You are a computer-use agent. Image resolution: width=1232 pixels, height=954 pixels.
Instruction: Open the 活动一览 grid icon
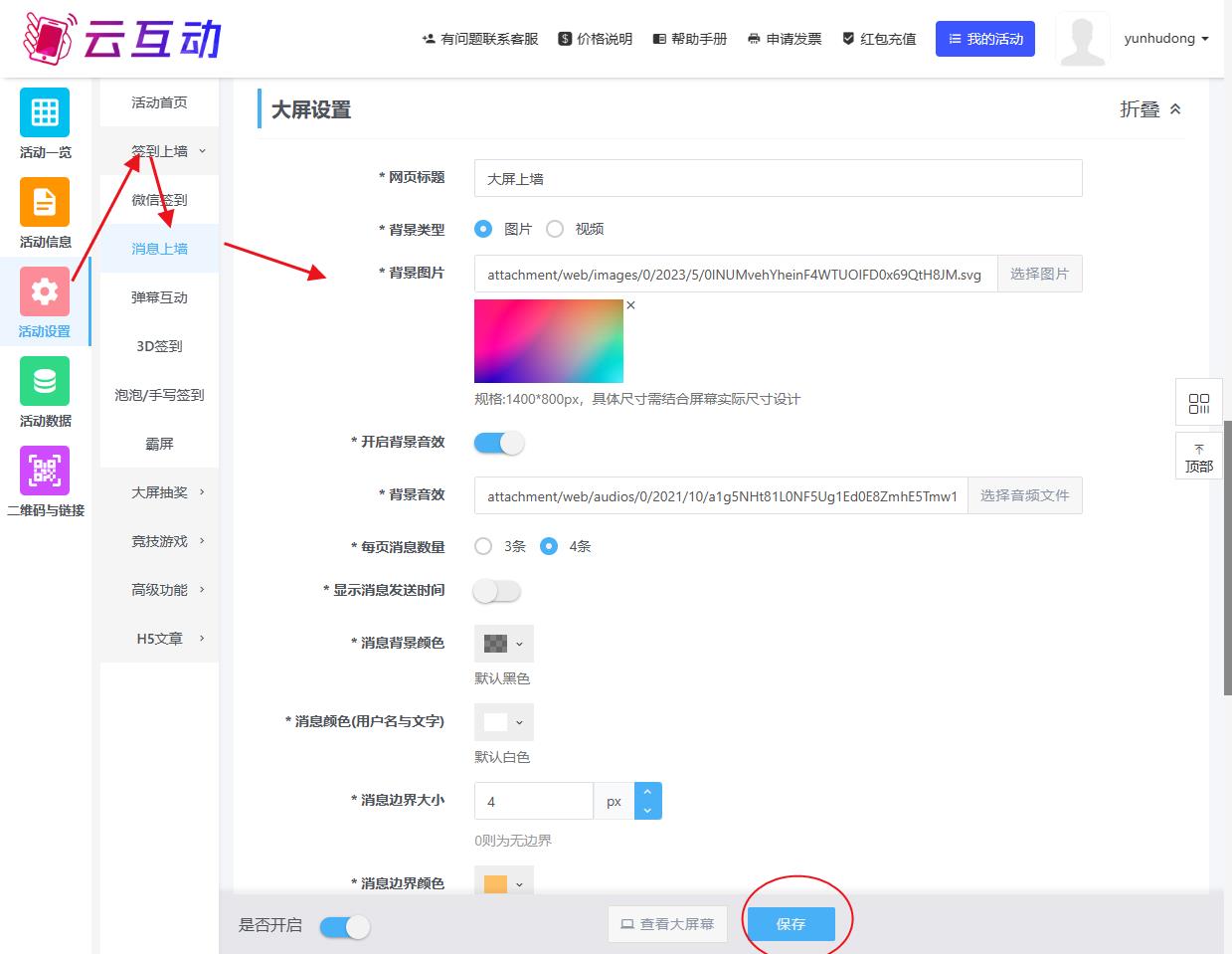click(45, 113)
